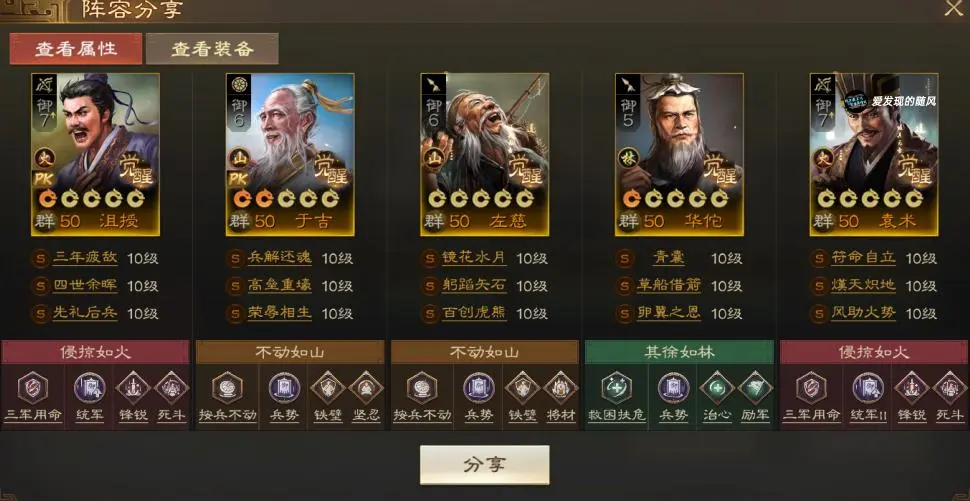
Task: Open the 将材 trait icon under 左慈
Action: coord(561,388)
